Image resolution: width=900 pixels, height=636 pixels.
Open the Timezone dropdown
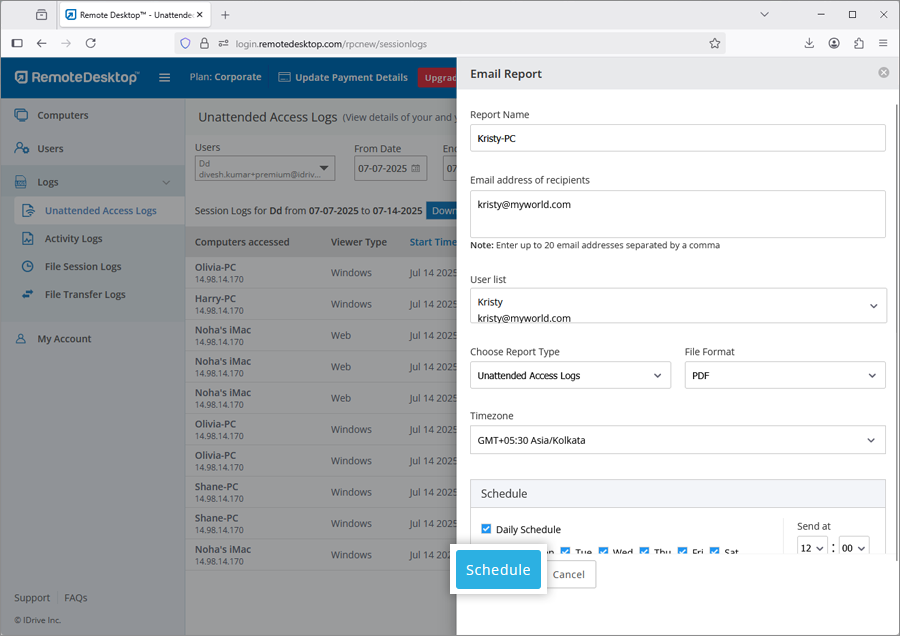click(x=677, y=440)
